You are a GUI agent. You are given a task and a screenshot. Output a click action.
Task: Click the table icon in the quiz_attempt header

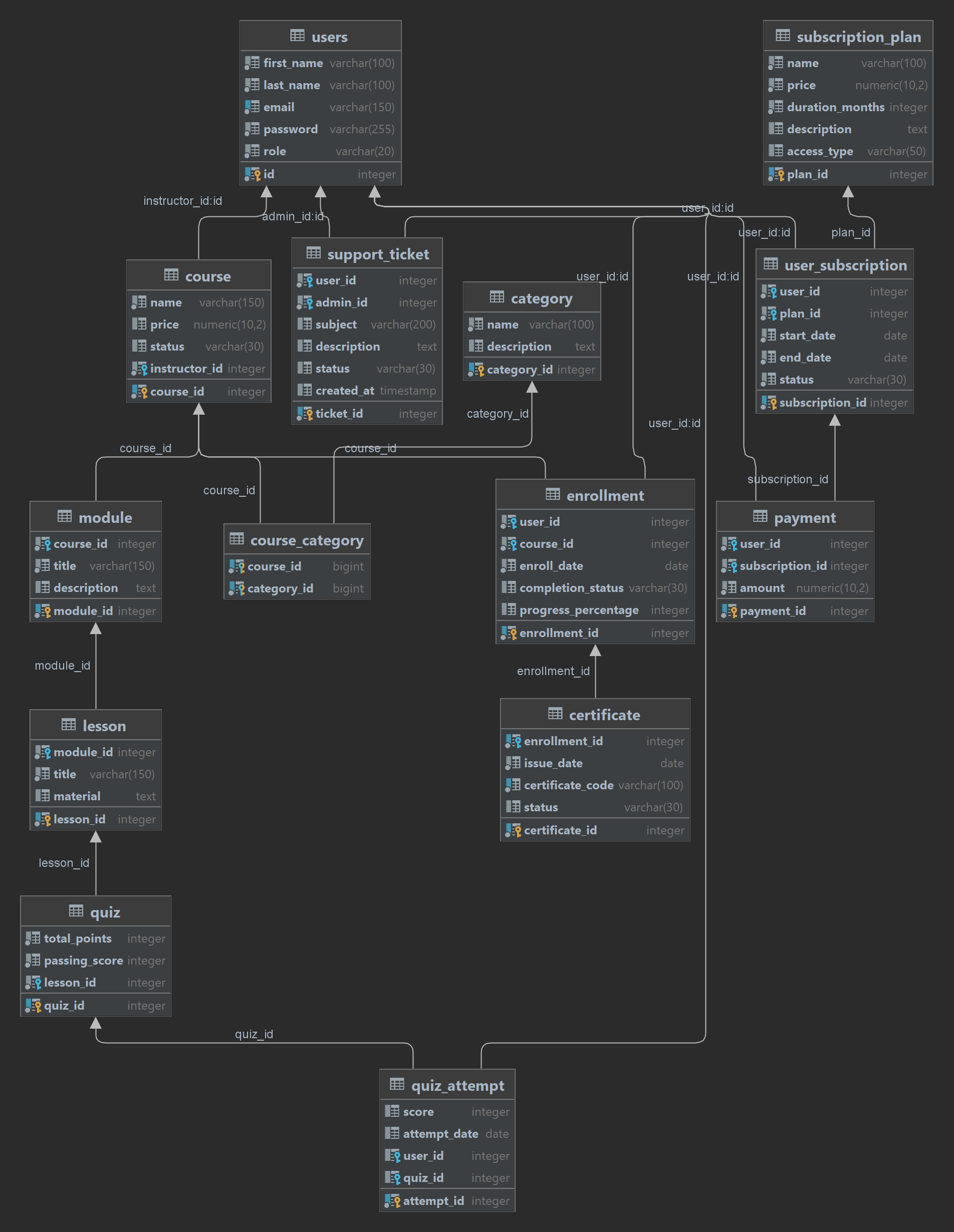(397, 1085)
